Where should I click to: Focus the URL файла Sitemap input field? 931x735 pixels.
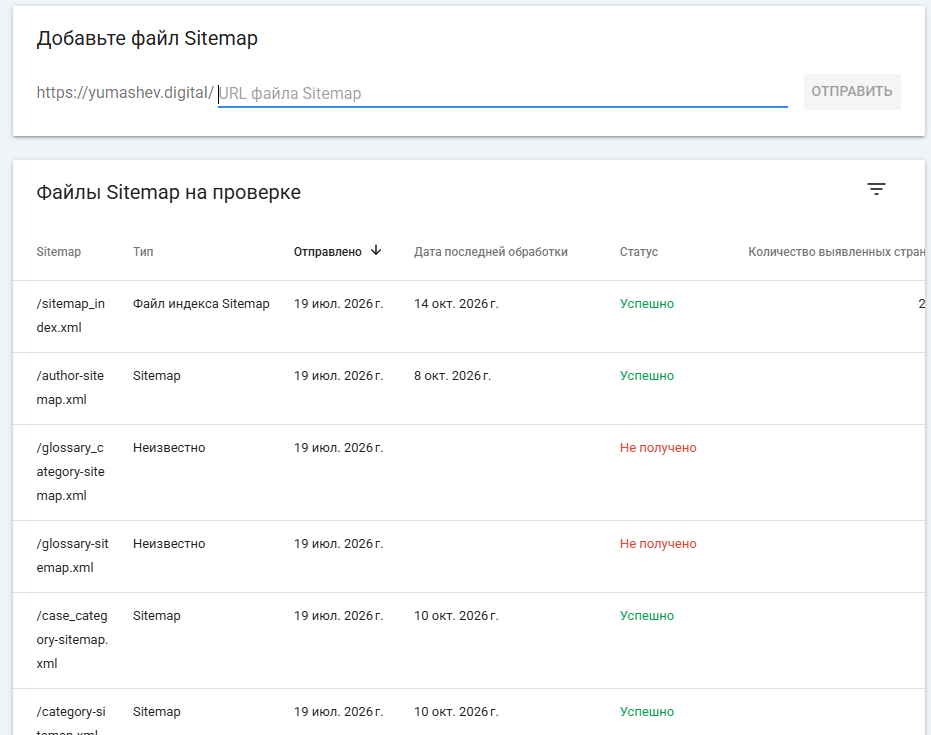(502, 93)
